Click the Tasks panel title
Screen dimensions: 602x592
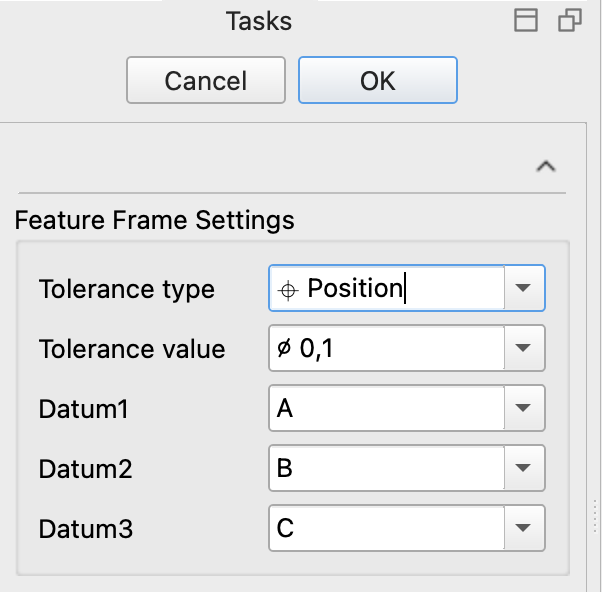coord(259,21)
